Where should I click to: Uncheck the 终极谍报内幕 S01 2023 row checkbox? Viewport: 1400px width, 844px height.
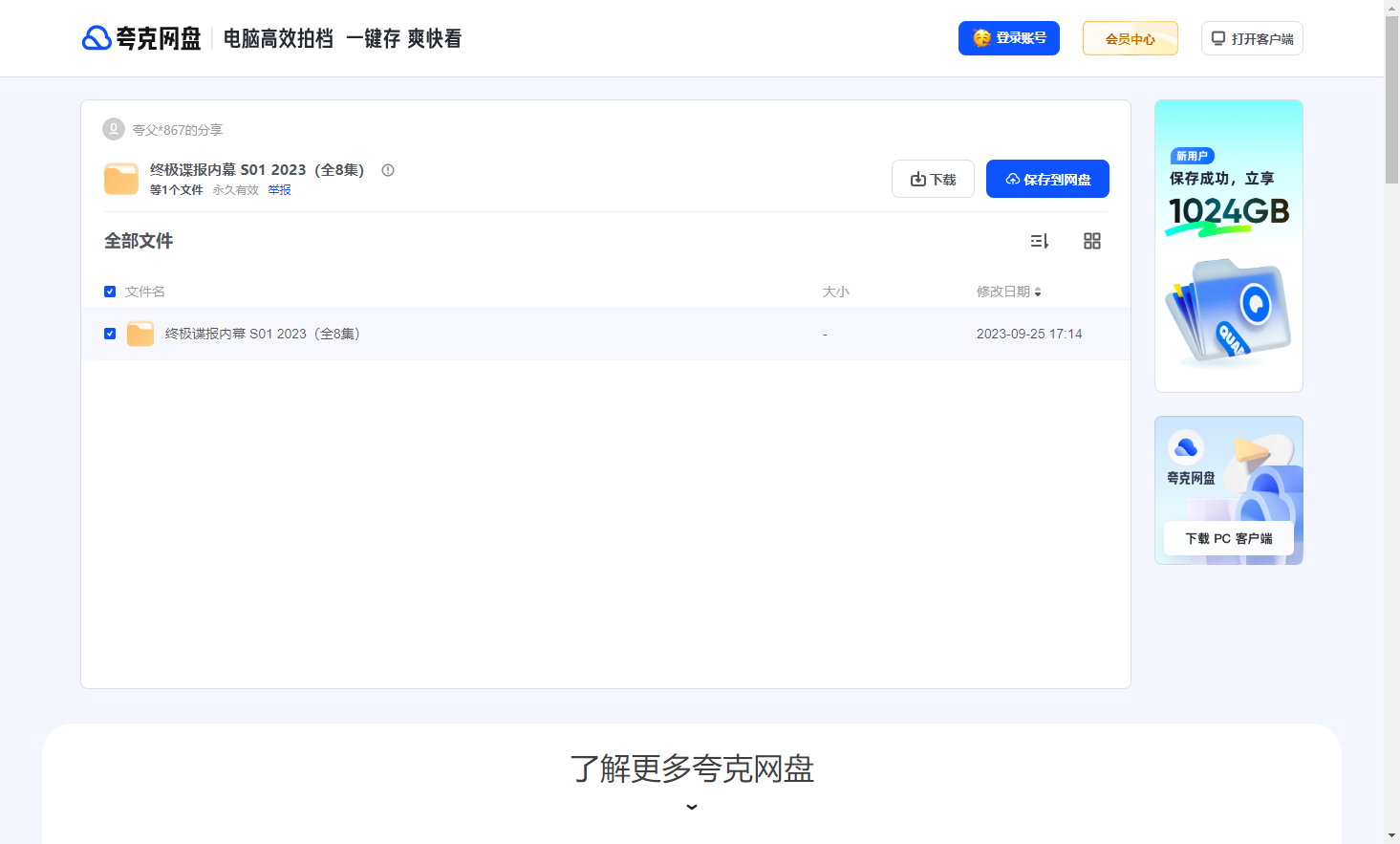tap(110, 334)
